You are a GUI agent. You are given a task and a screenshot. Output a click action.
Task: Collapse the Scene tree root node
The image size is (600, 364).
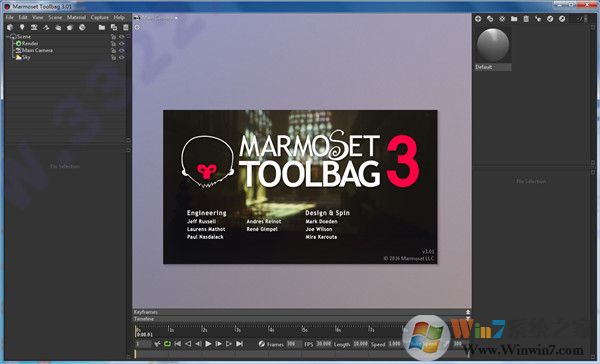tap(7, 37)
